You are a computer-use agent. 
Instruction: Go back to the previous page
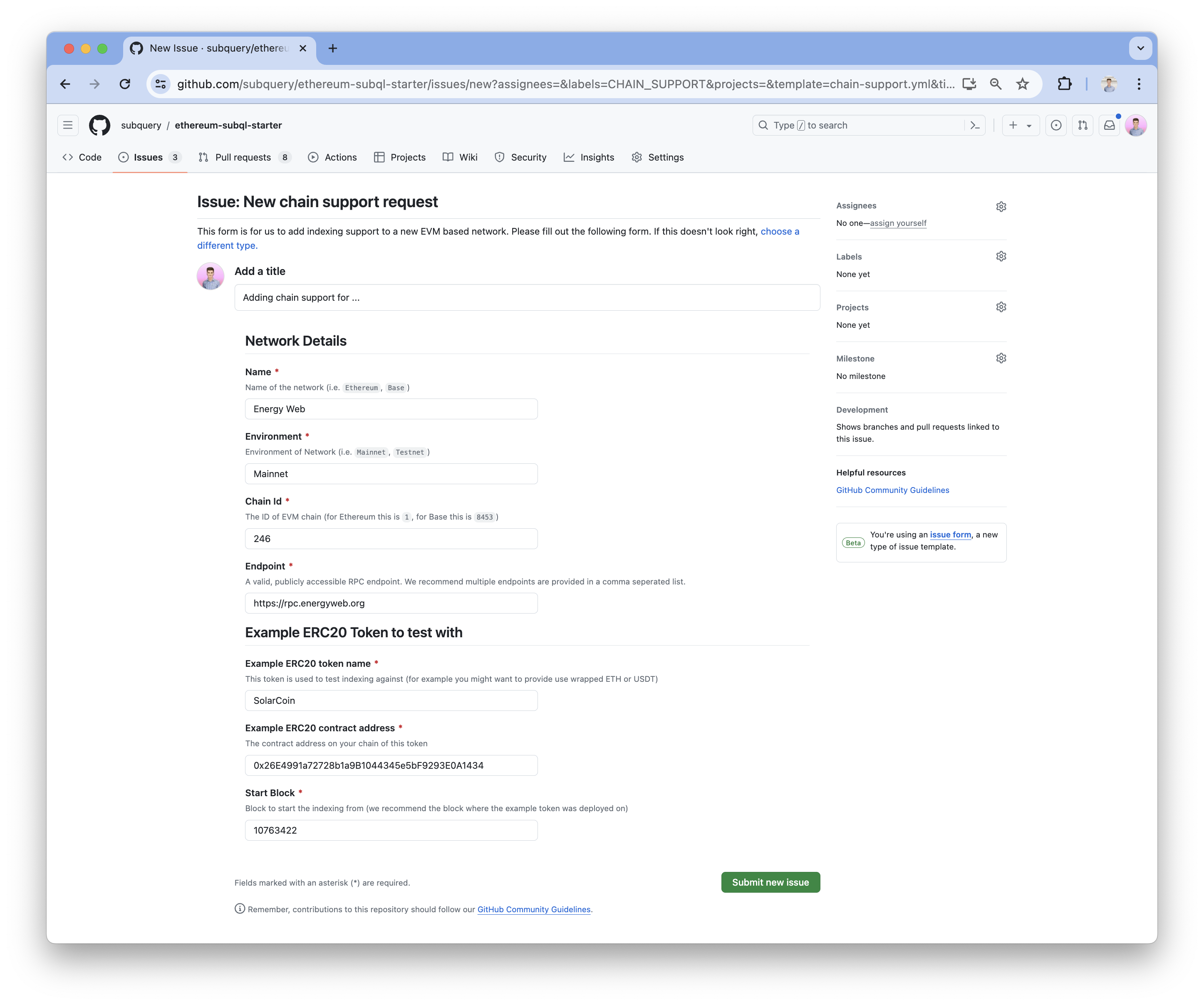coord(65,84)
